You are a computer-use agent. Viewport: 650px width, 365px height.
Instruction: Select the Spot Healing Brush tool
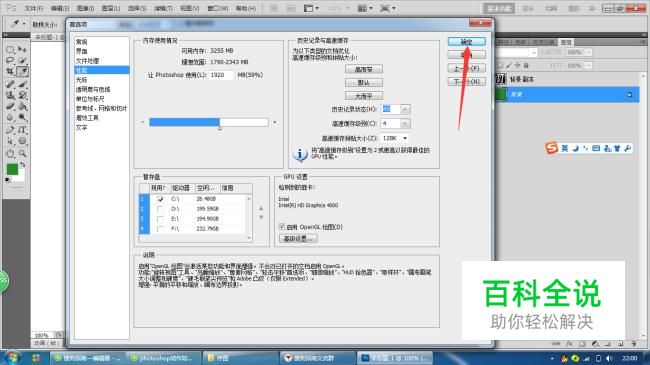10,85
